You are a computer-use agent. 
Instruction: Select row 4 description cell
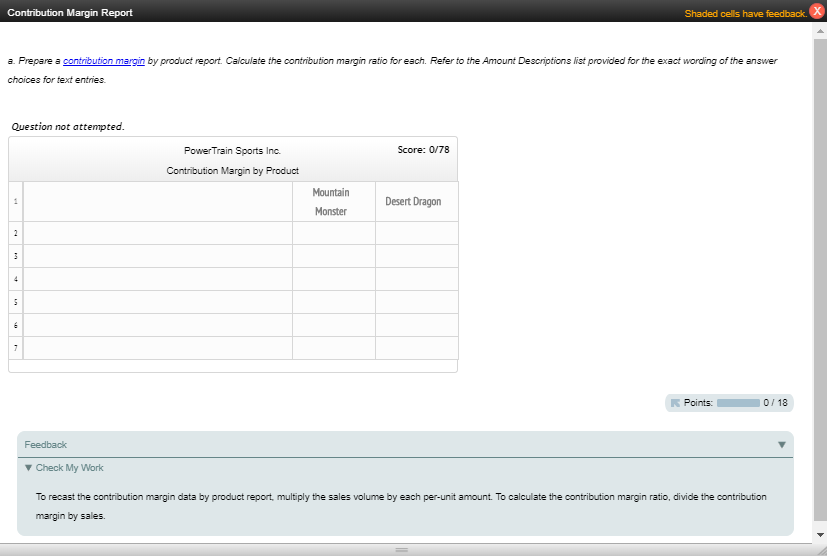[158, 279]
